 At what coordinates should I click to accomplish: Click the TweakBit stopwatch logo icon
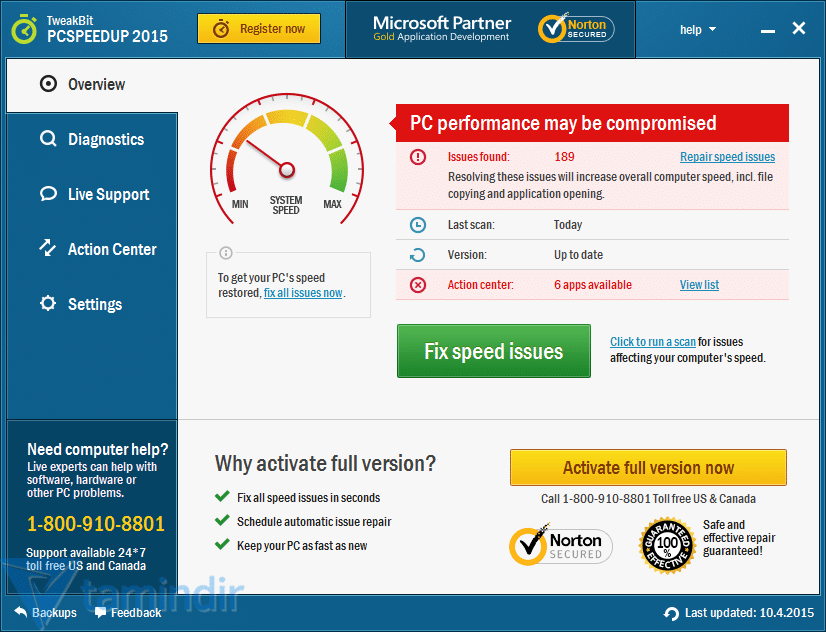[24, 28]
